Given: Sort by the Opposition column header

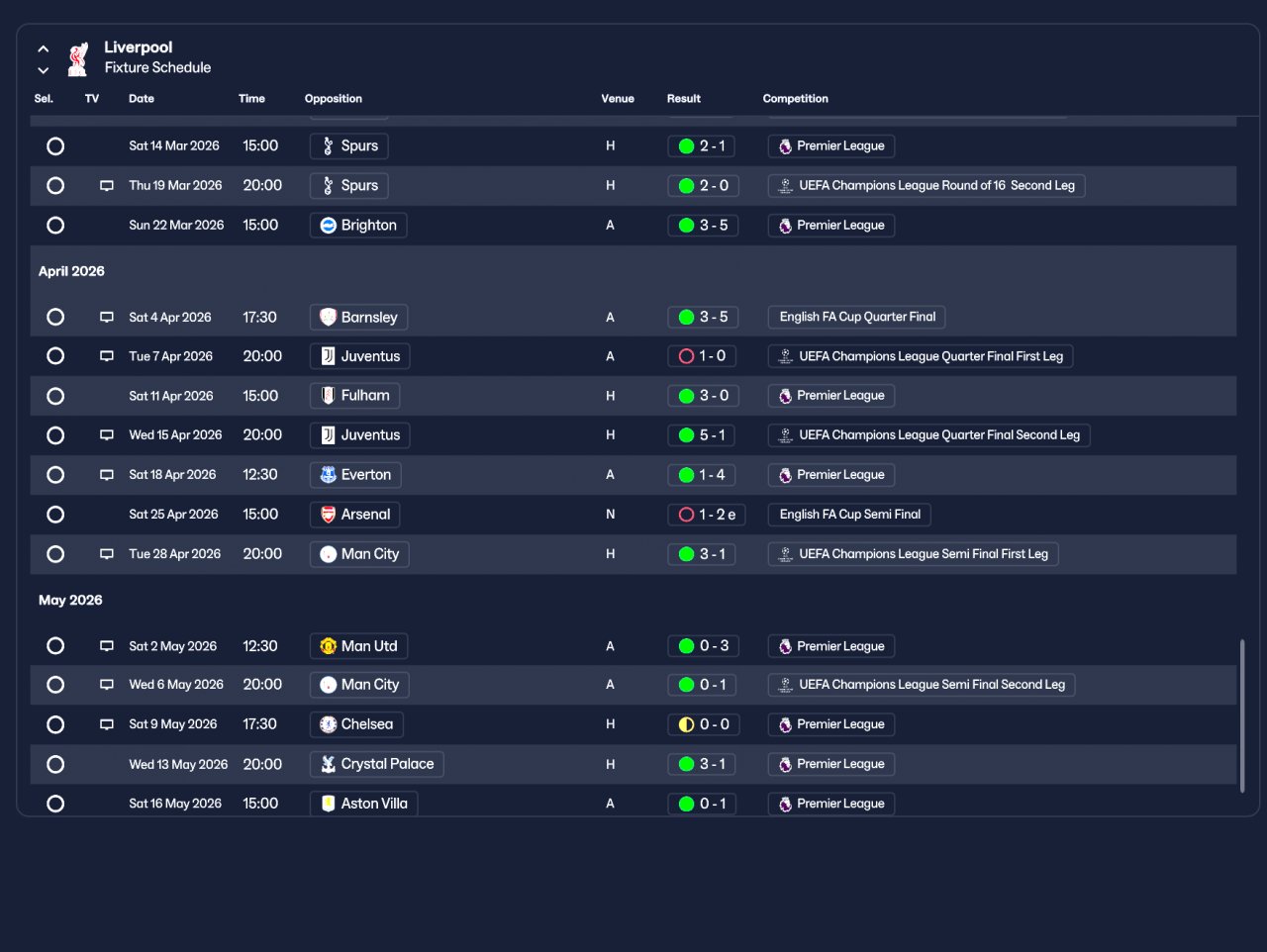Looking at the screenshot, I should click(x=334, y=99).
